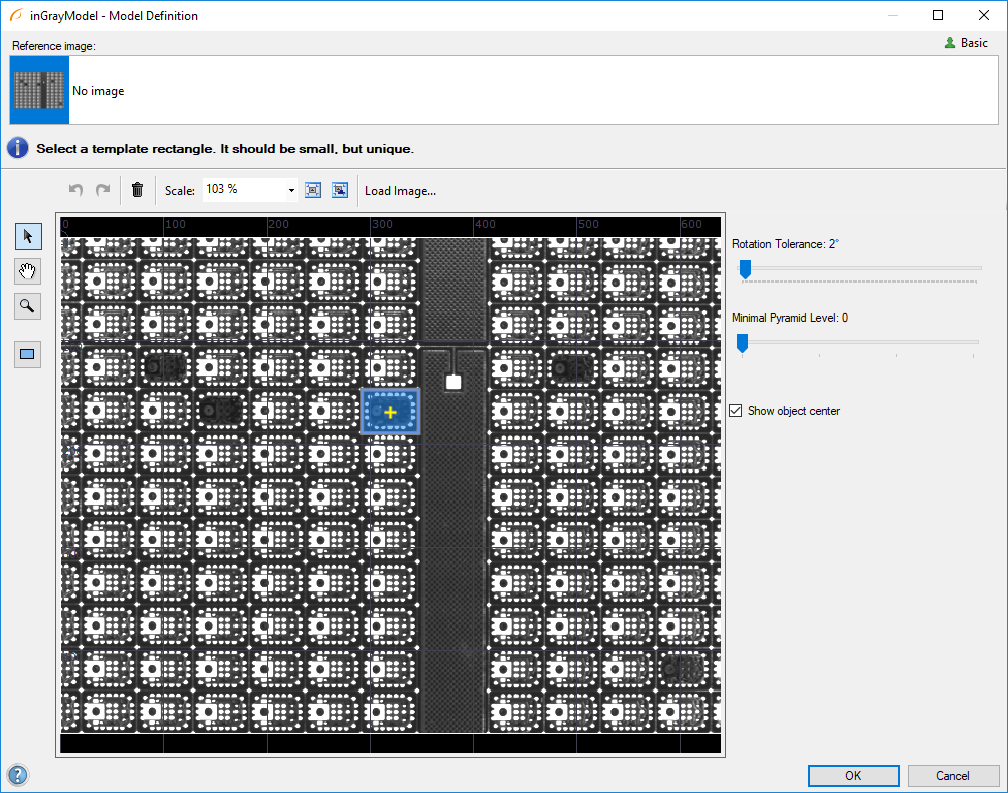1008x793 pixels.
Task: Click the fit image to window icon
Action: tap(313, 190)
